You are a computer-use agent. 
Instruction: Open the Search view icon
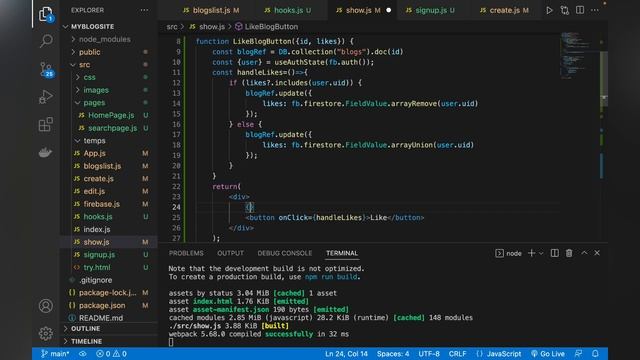[x=46, y=40]
